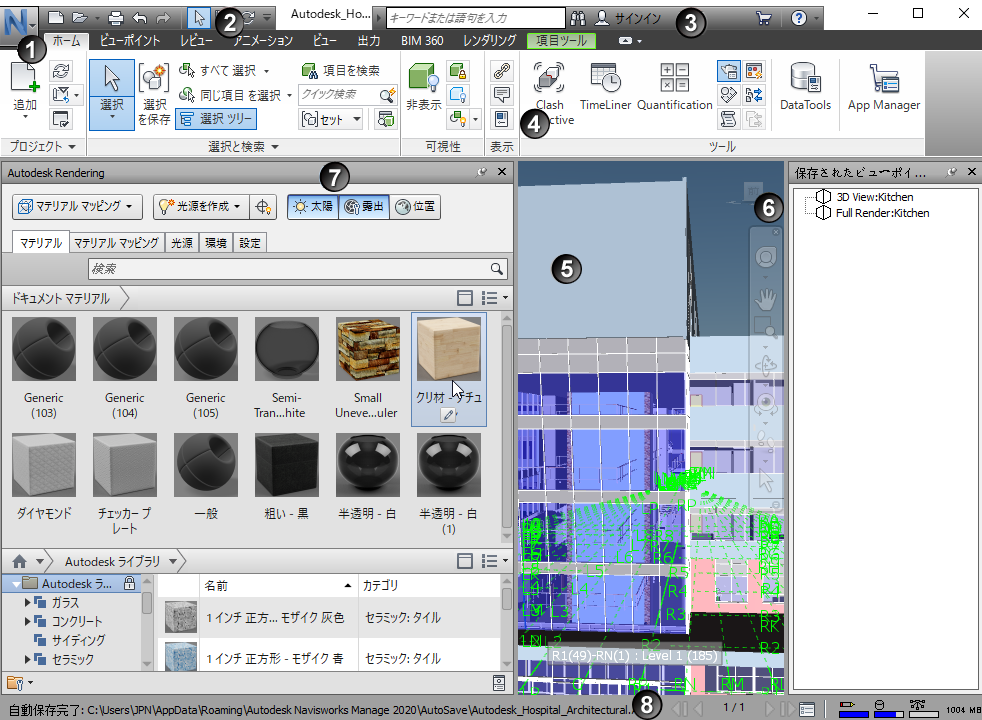Expand the プロジェクト panel dropdown
This screenshot has height=720, width=982.
pos(43,147)
